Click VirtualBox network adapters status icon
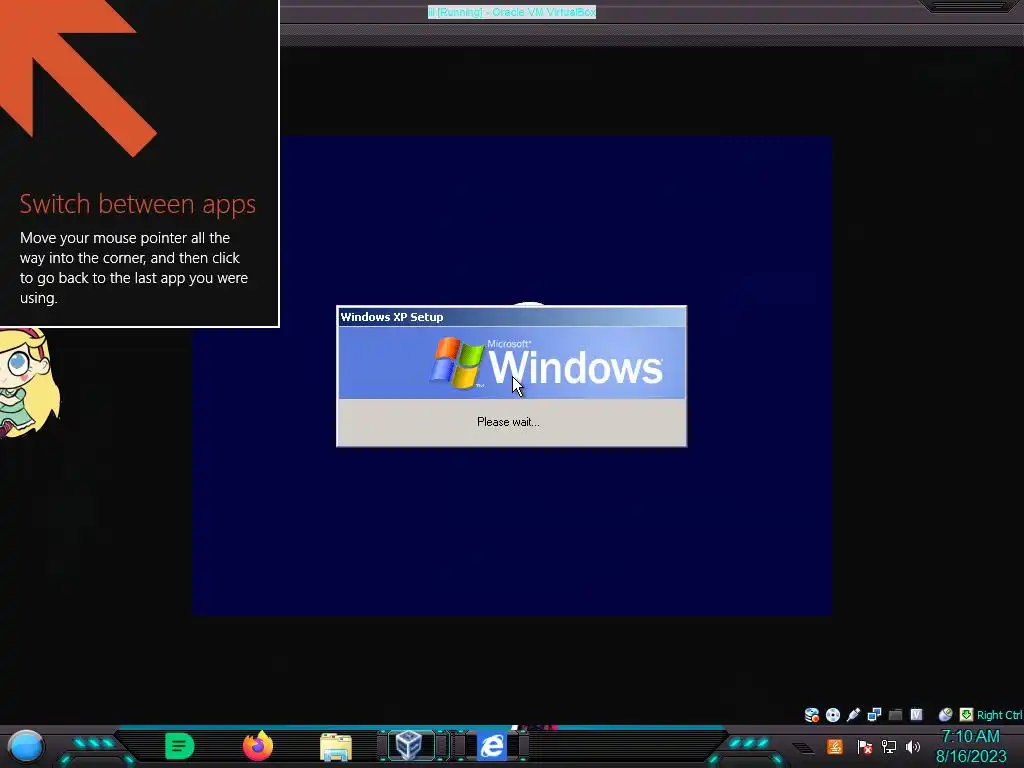 874,715
